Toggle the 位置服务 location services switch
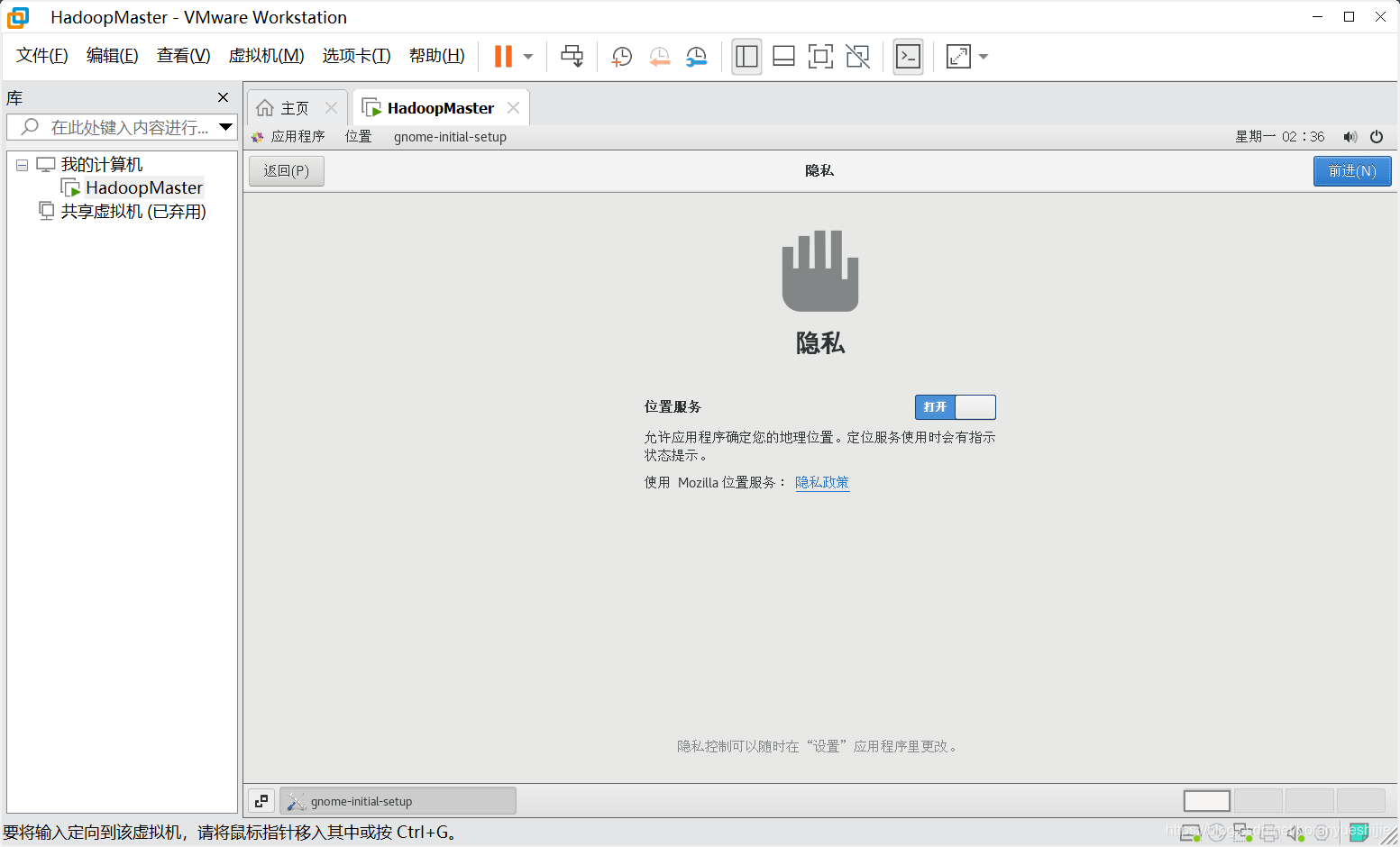1400x847 pixels. pyautogui.click(x=956, y=407)
